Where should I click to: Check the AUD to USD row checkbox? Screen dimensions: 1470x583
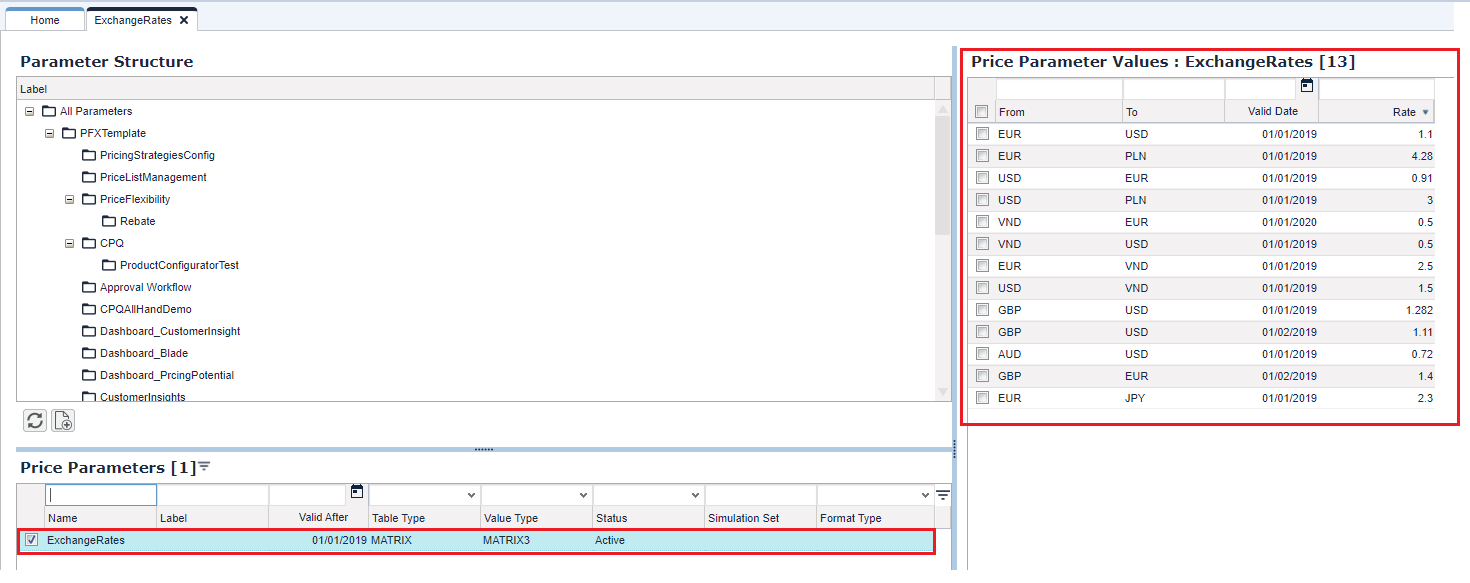[982, 354]
